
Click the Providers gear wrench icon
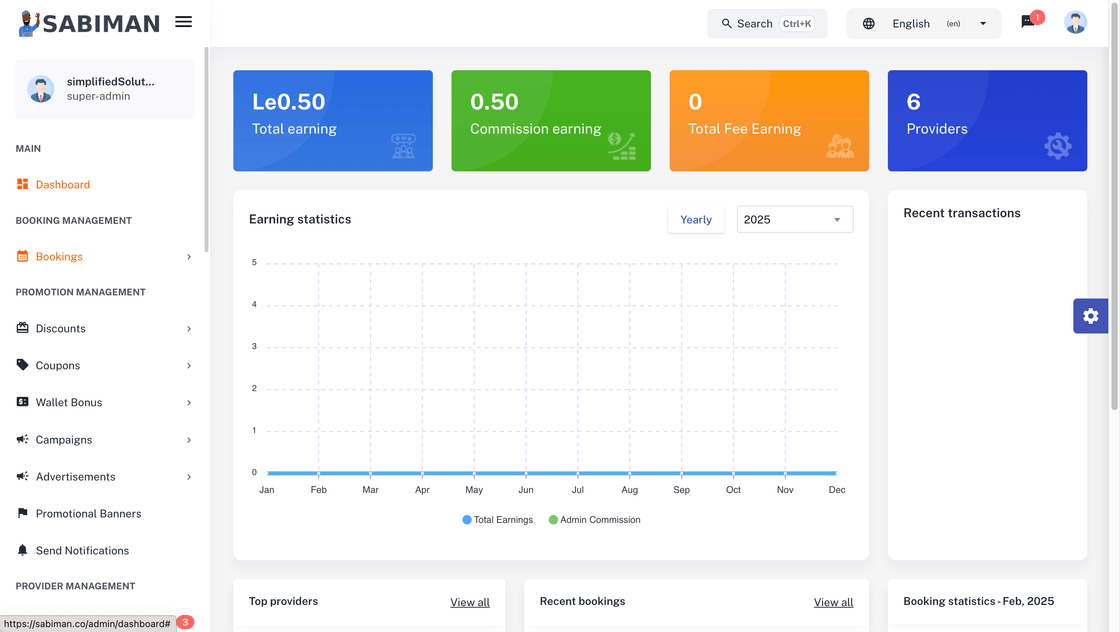(x=1058, y=146)
